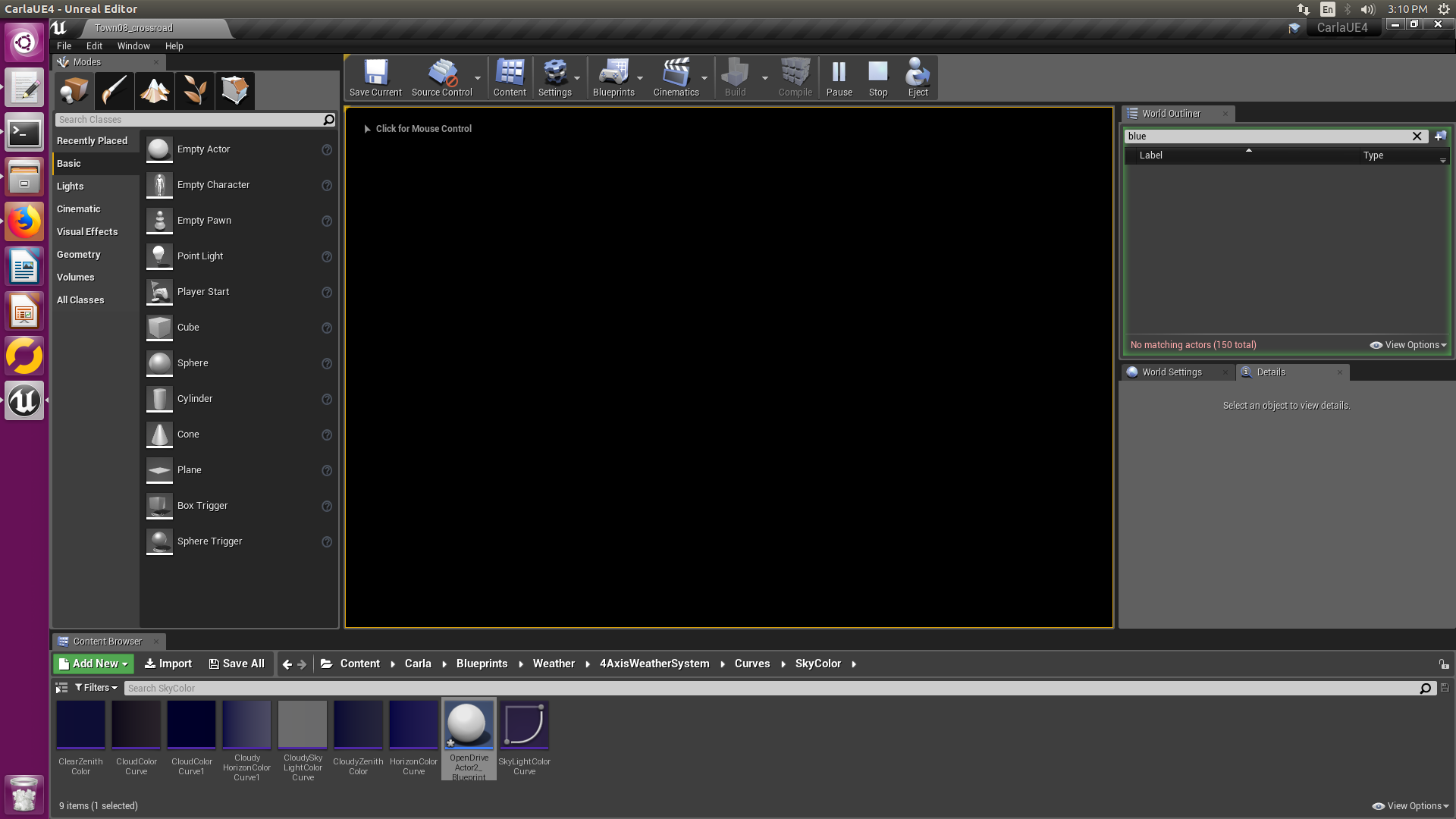Eject from the player controller
The width and height of the screenshot is (1456, 819).
[918, 77]
